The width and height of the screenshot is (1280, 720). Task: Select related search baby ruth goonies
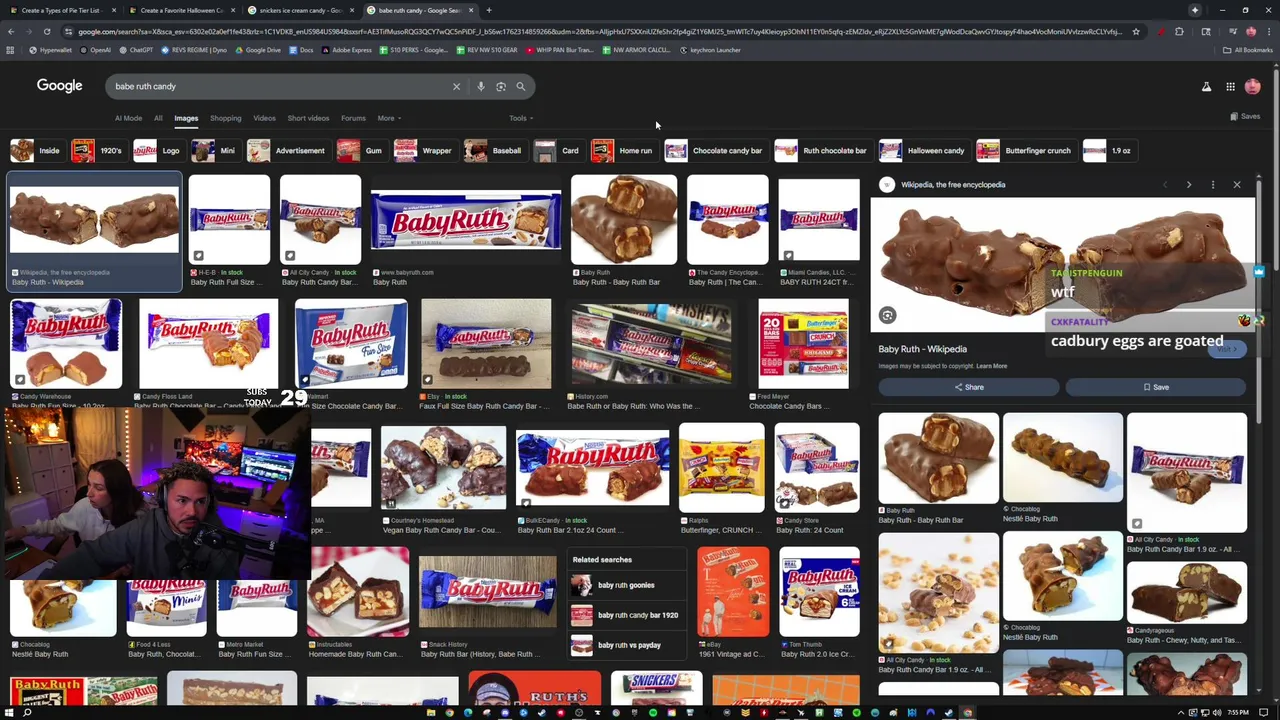point(626,585)
